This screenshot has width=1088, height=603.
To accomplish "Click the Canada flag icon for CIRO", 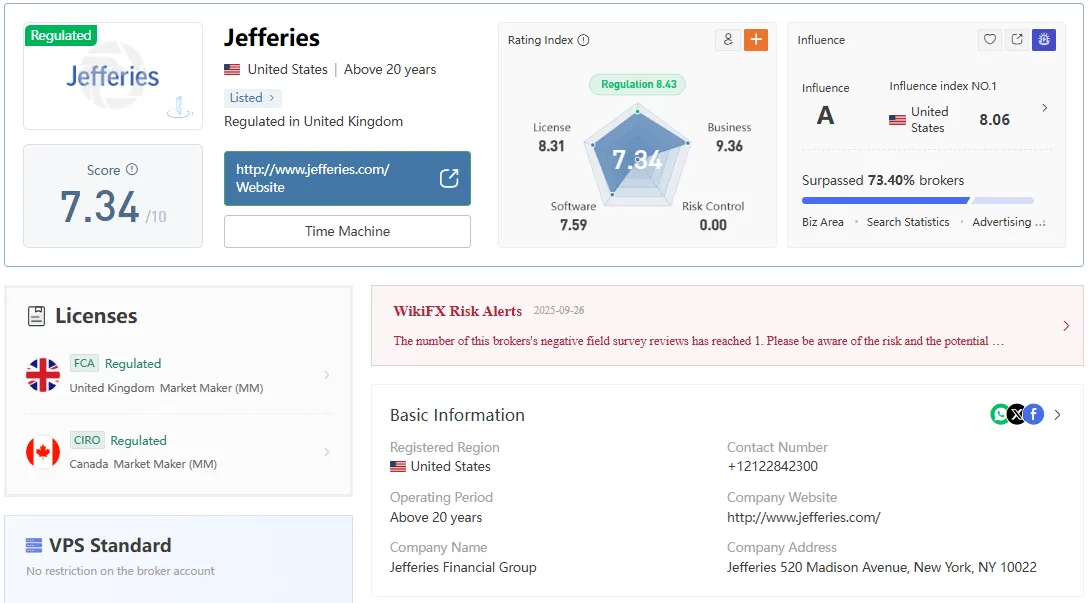I will (43, 452).
